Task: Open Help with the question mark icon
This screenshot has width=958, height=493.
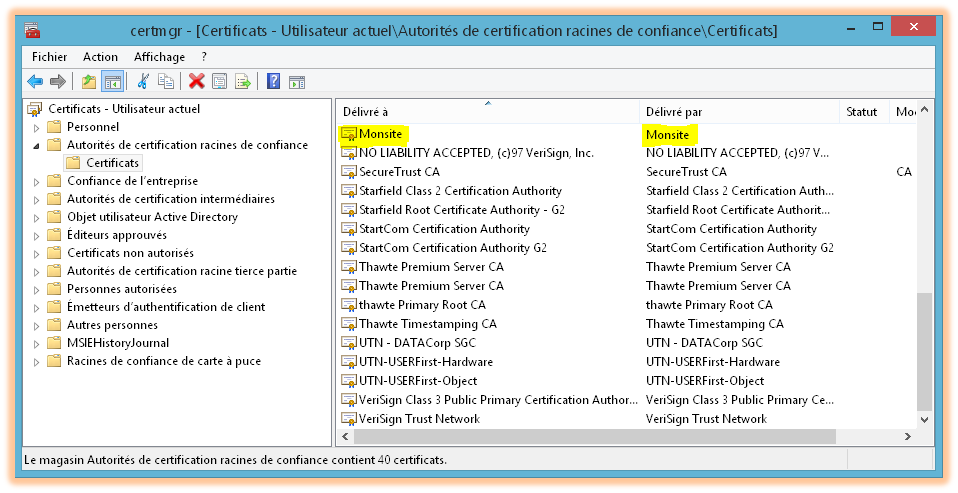Action: [x=274, y=81]
